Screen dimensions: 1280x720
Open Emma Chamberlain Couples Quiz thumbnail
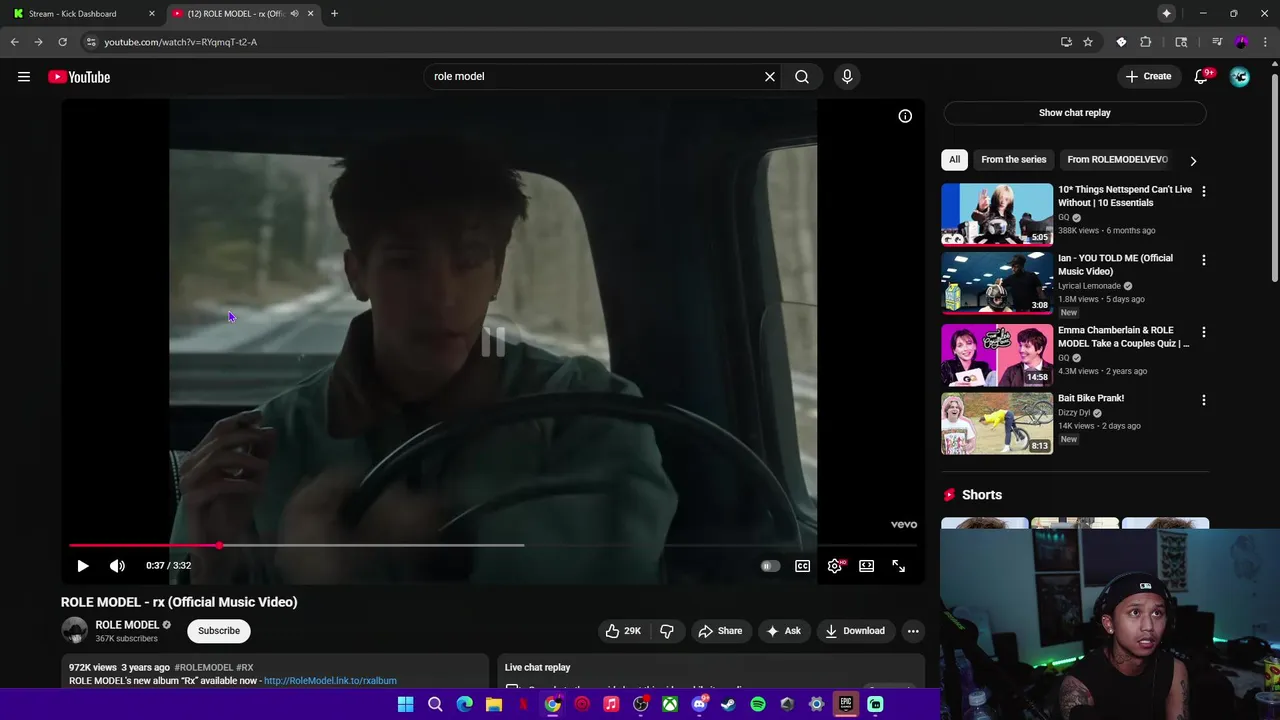[997, 355]
